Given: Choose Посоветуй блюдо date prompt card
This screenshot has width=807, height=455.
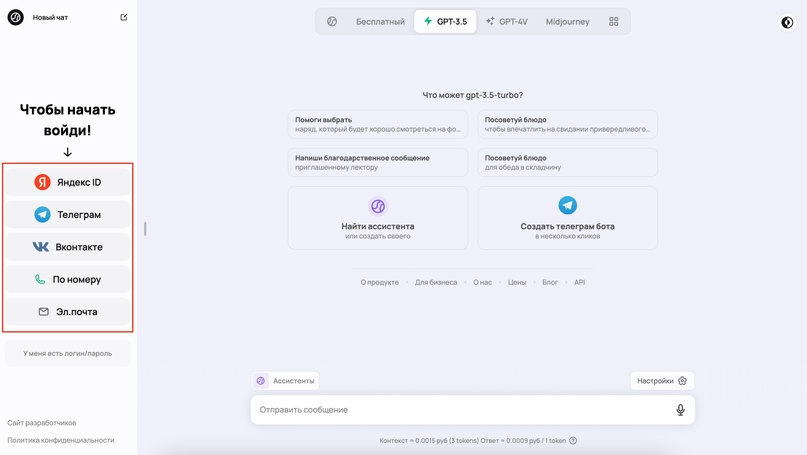Looking at the screenshot, I should pyautogui.click(x=567, y=124).
